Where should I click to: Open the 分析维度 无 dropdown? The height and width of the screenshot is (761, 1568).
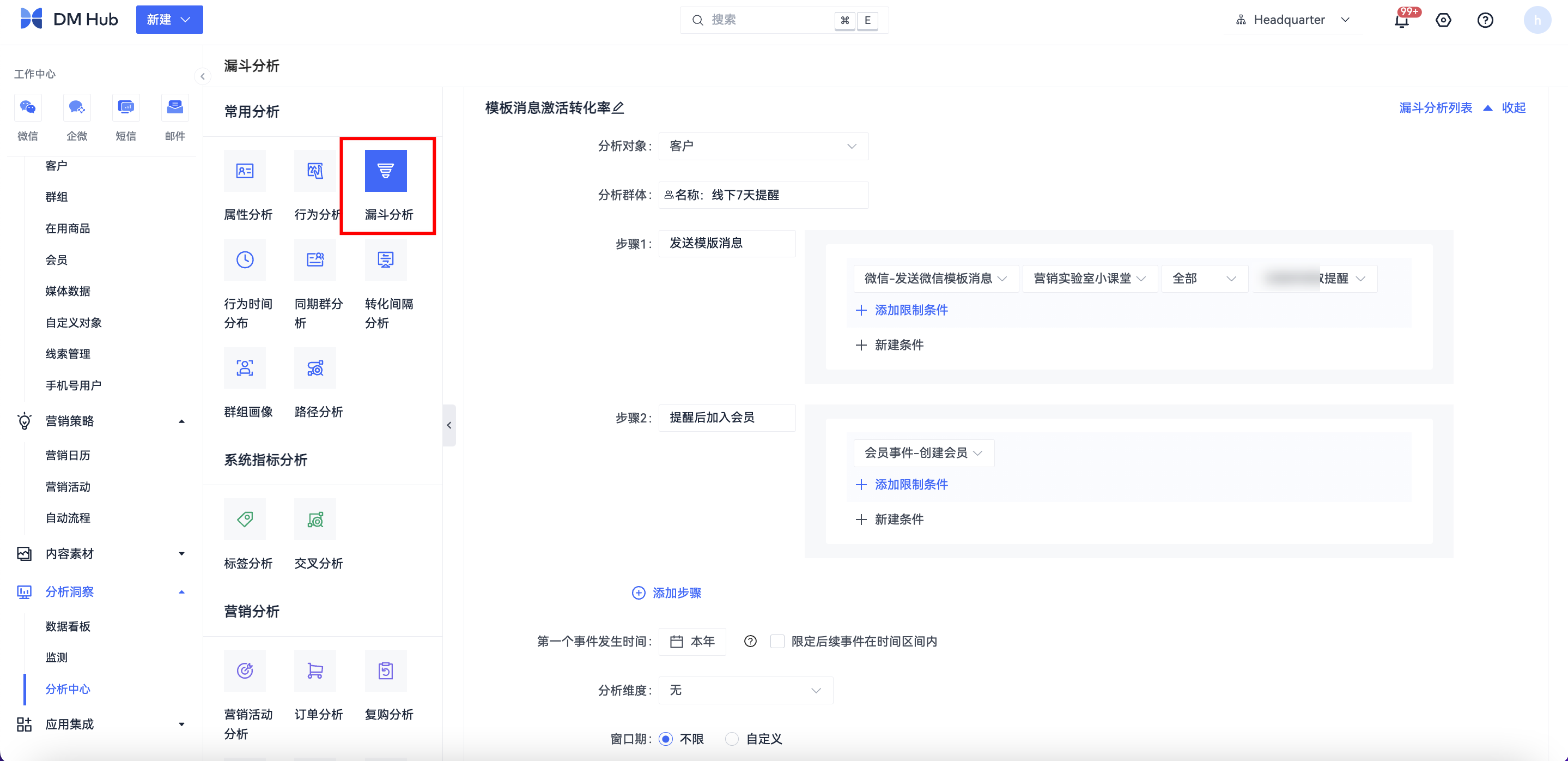click(746, 690)
